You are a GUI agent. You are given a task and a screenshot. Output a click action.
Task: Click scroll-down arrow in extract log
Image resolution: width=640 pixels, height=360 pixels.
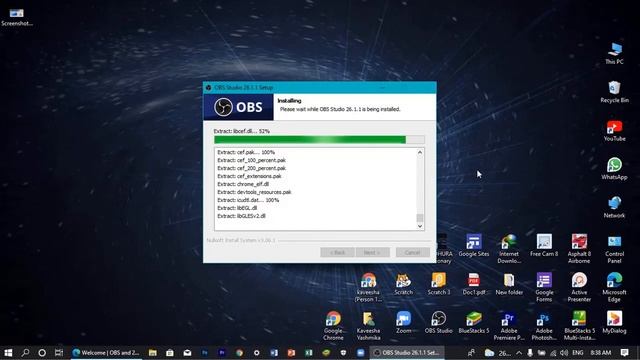420,226
